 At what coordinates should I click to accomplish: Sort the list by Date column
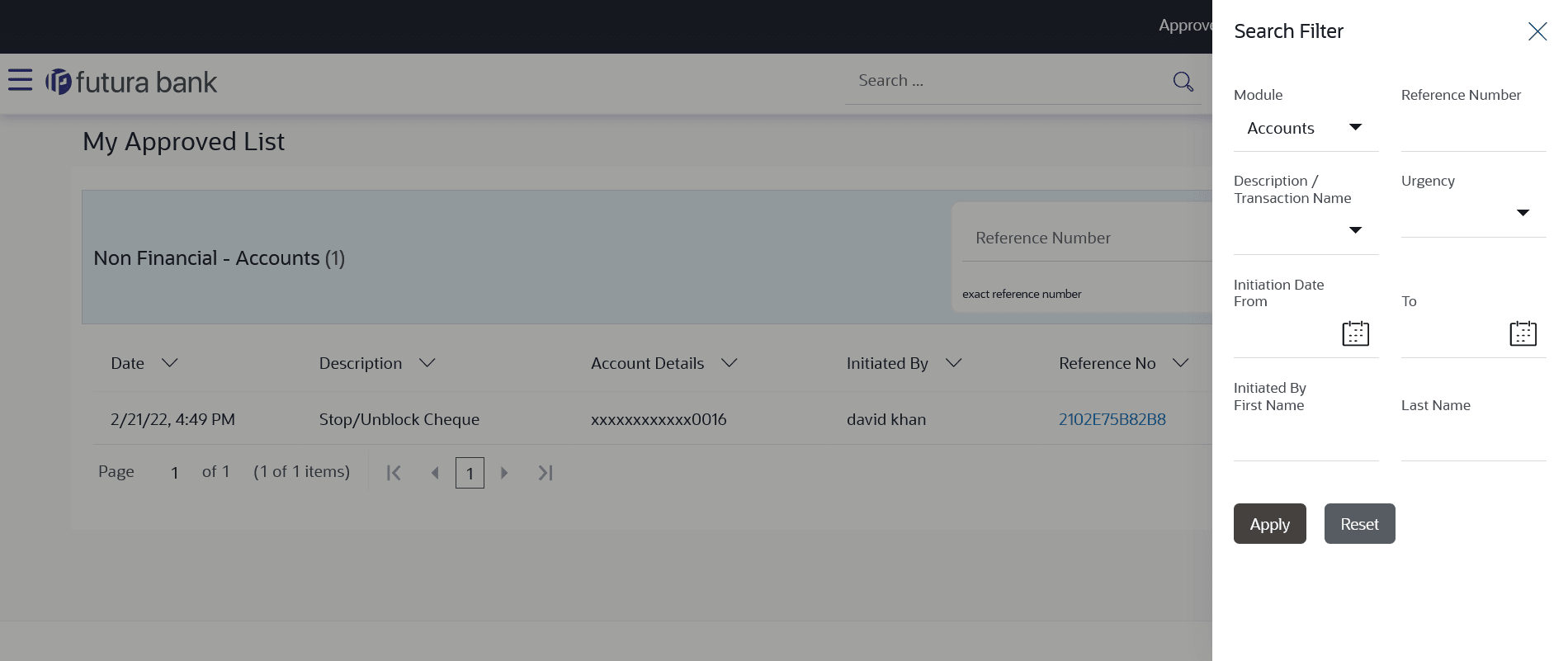[x=169, y=363]
